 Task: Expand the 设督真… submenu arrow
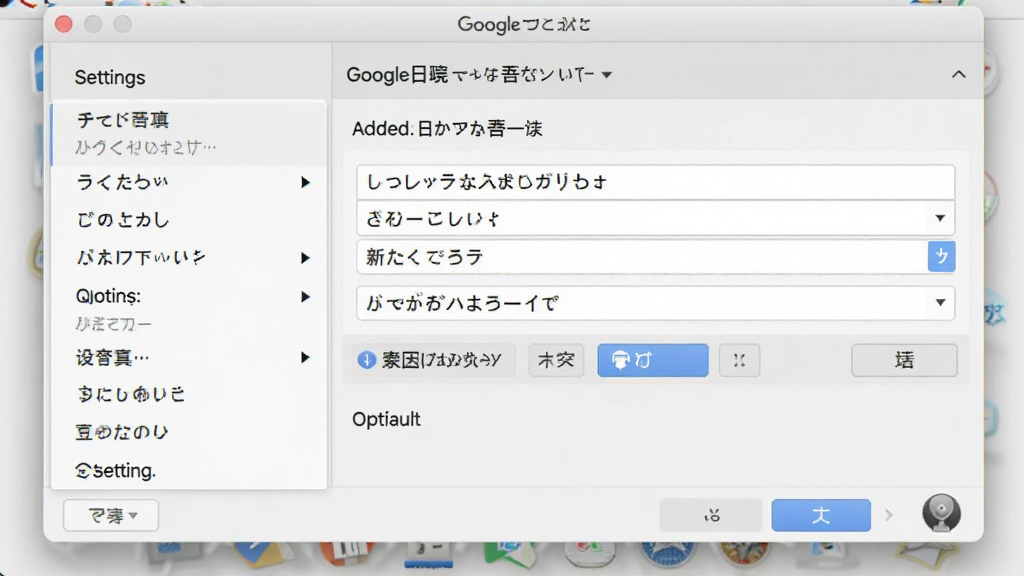point(305,357)
